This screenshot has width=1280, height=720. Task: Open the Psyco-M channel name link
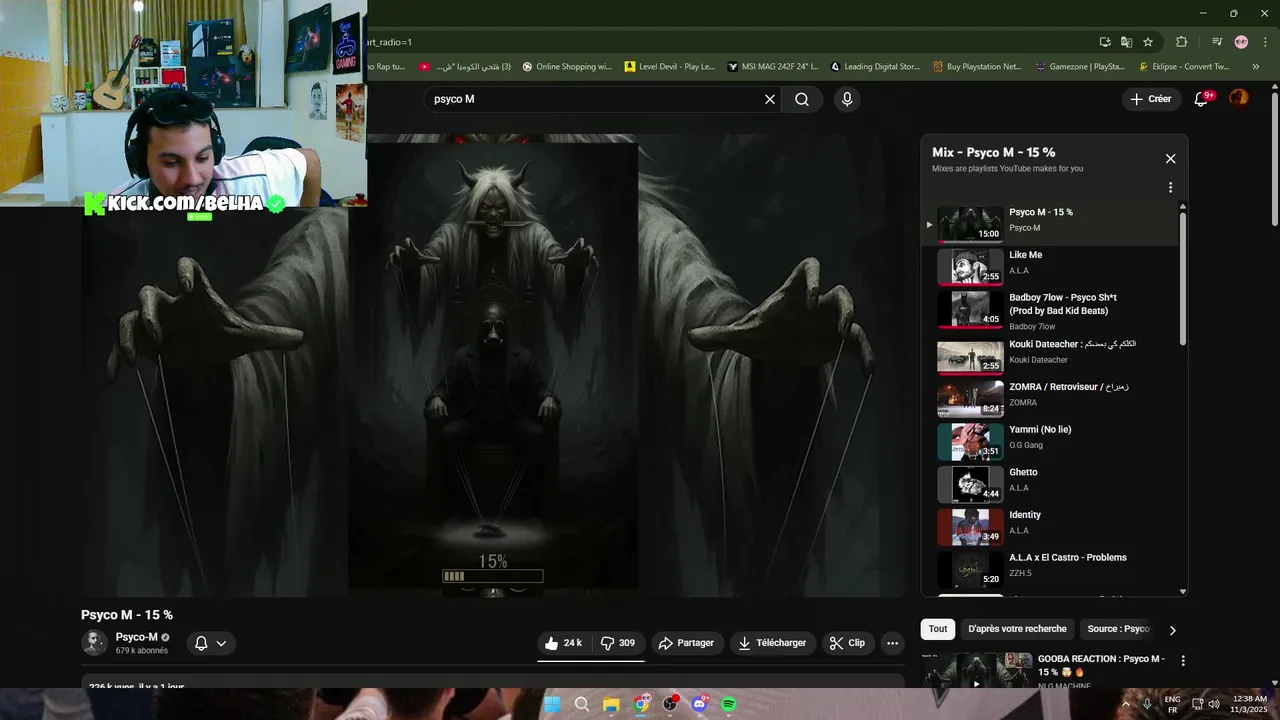point(136,637)
